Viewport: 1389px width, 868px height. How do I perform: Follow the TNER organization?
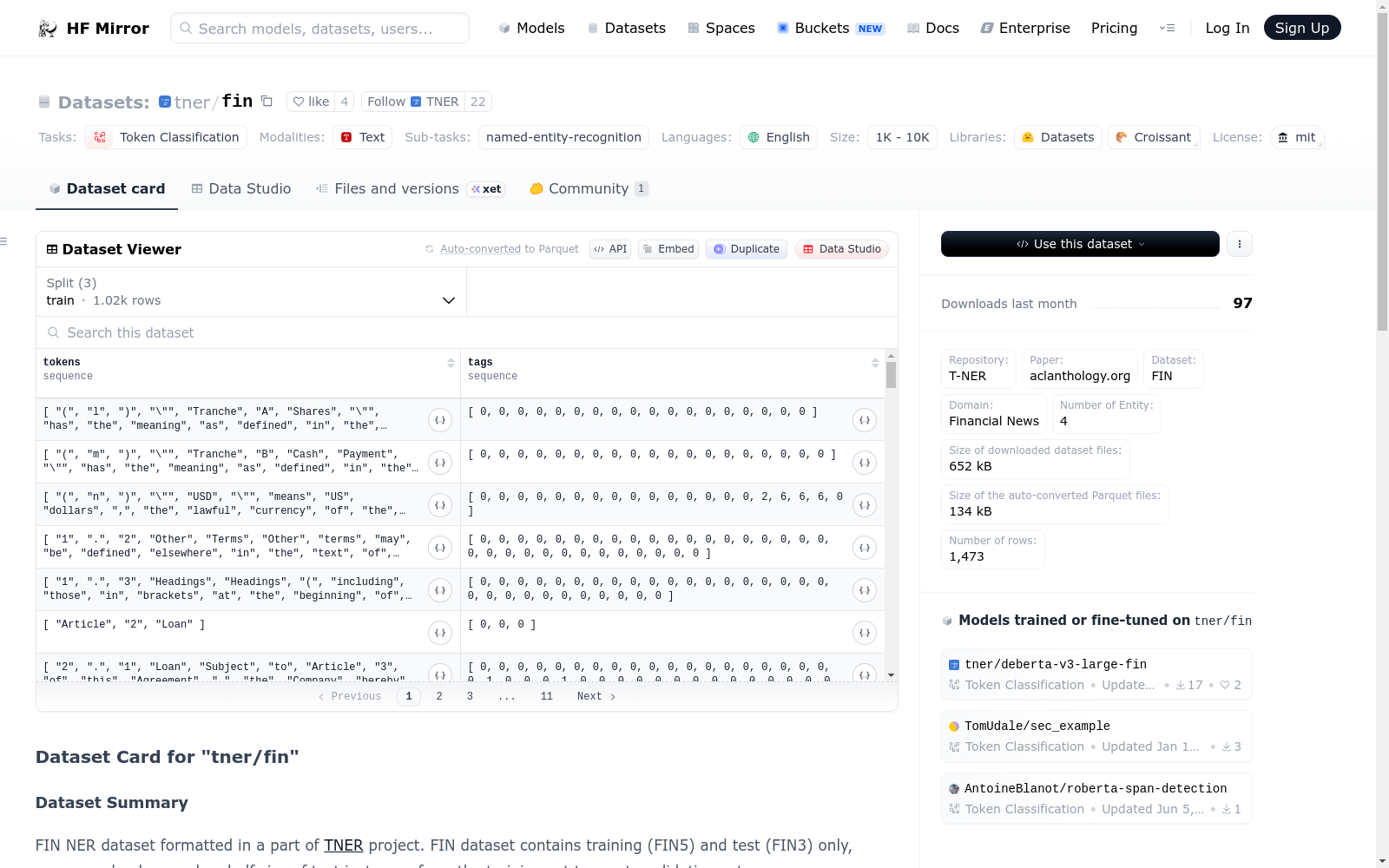(x=413, y=102)
